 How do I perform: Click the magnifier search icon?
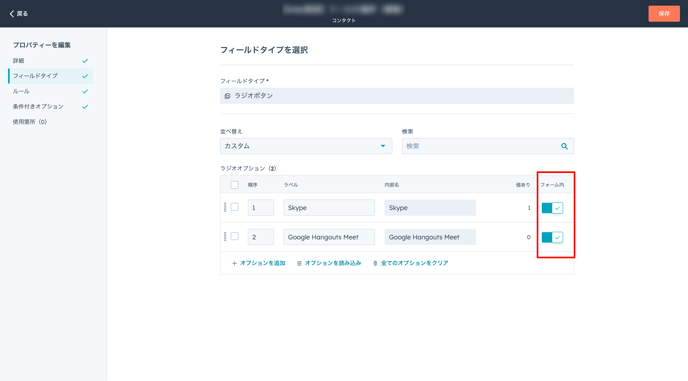[x=564, y=146]
